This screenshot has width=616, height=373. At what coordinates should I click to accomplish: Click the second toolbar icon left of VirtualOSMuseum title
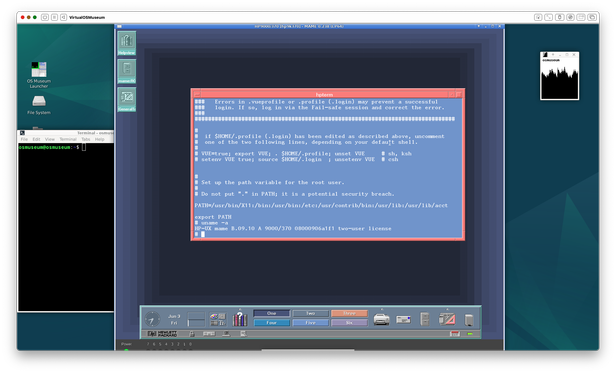coord(54,17)
